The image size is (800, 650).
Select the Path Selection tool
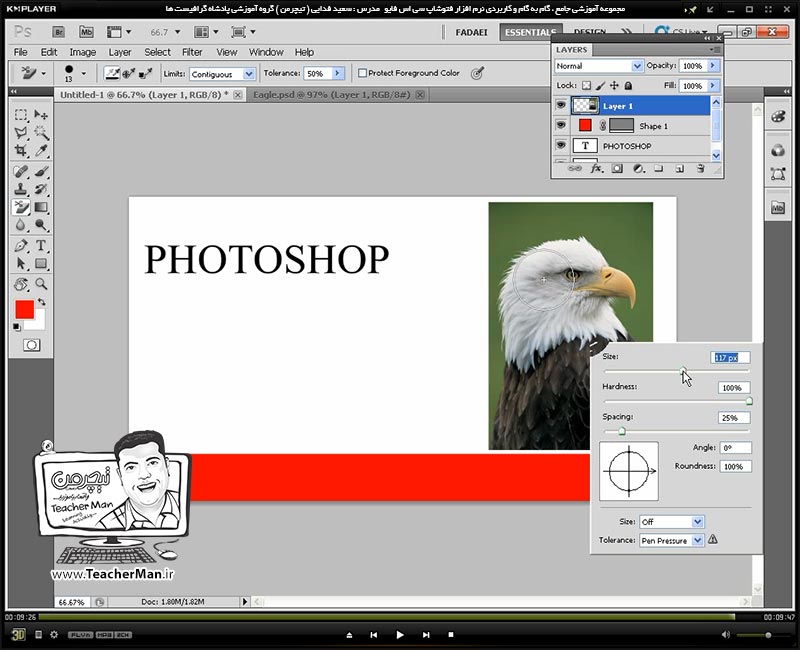[21, 264]
